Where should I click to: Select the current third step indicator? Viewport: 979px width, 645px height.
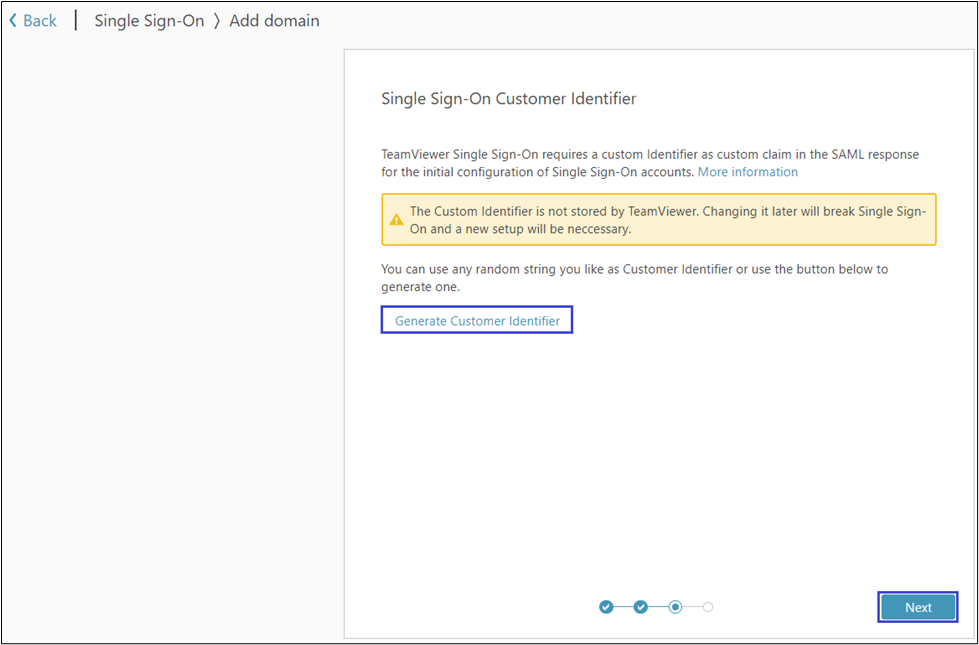[675, 607]
